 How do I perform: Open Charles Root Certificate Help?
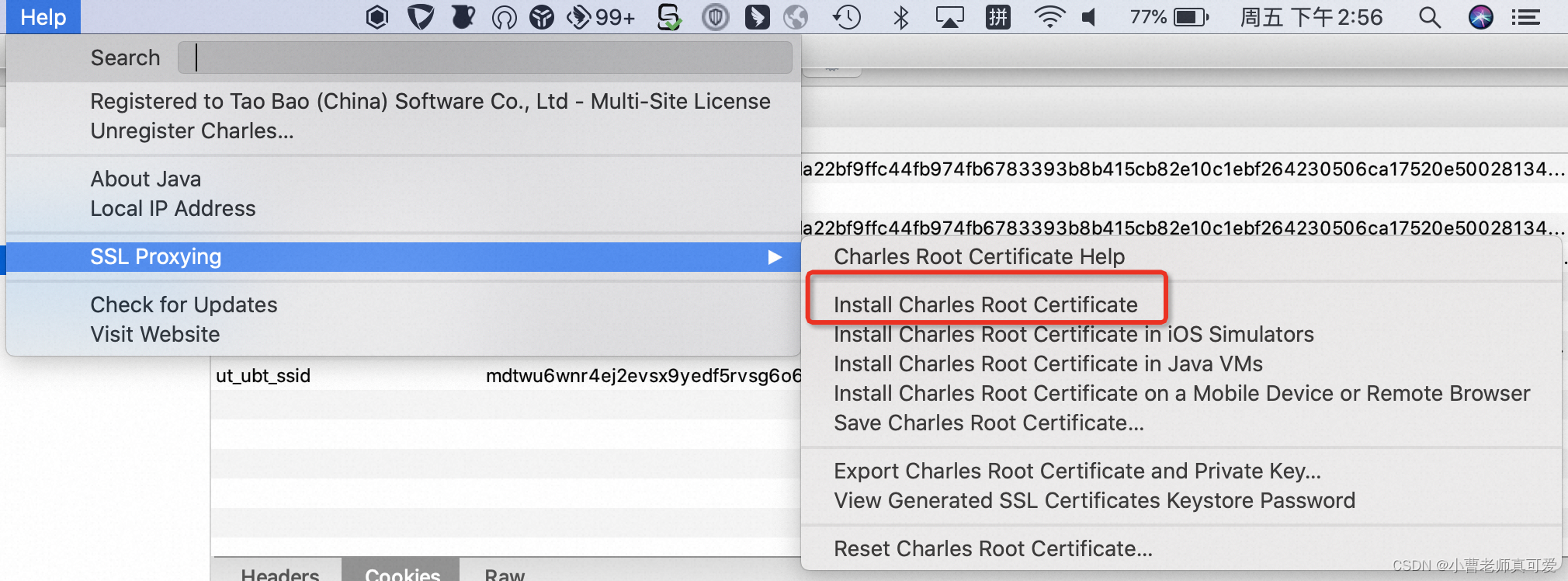979,256
